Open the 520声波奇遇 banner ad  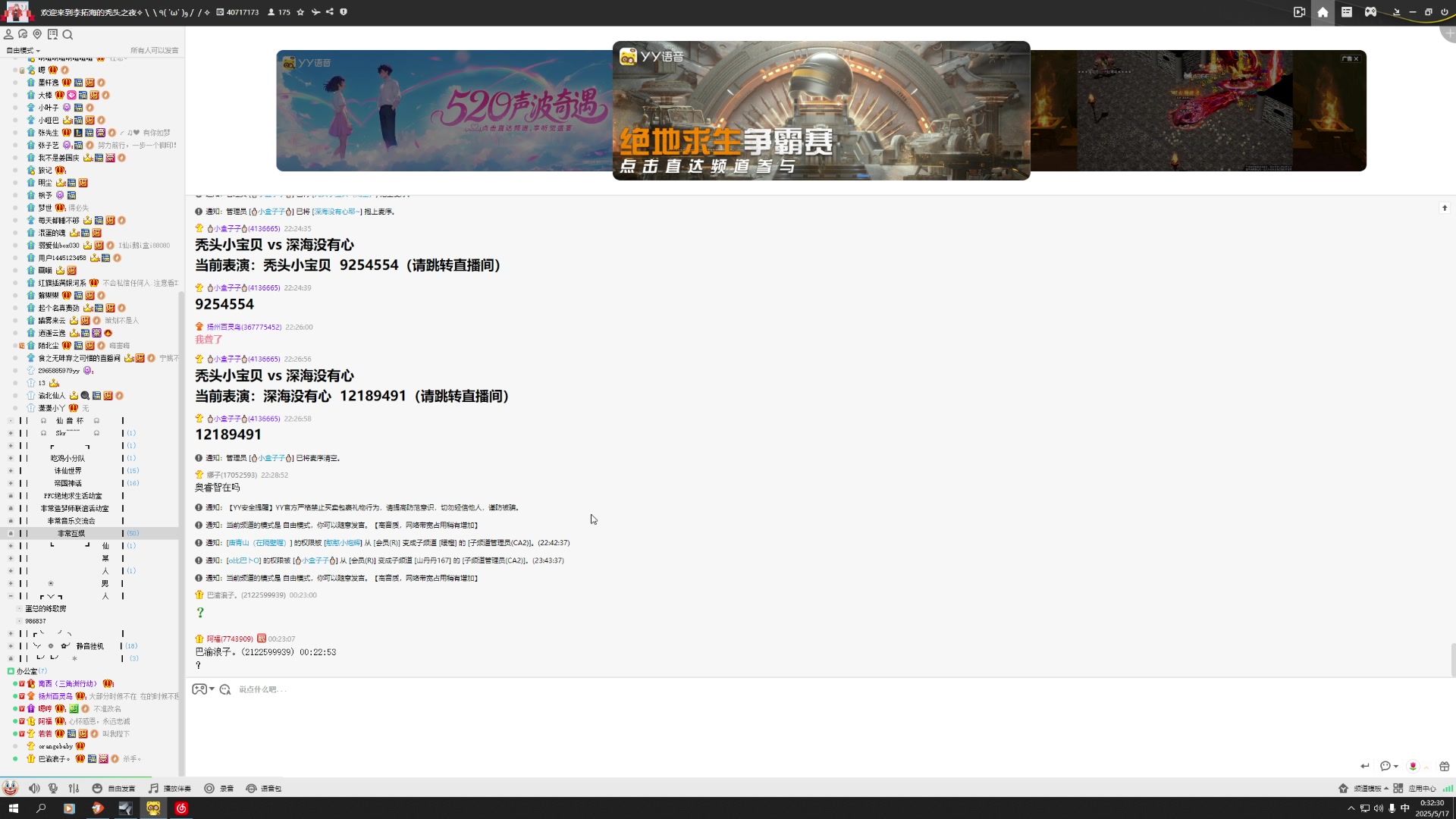point(444,111)
